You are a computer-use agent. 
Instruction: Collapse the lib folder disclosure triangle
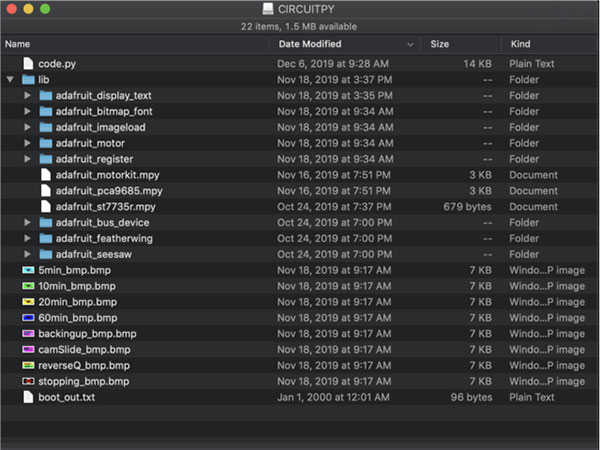coord(11,79)
